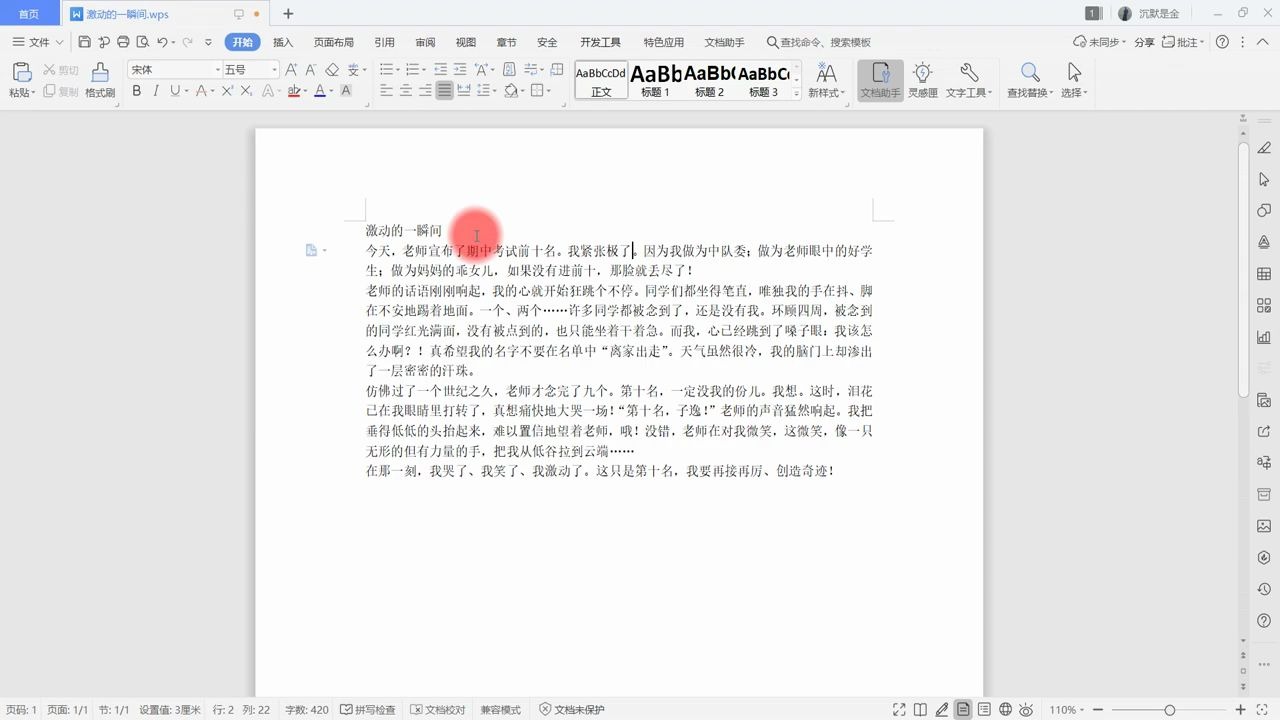Decrease font size with the A- icon
Viewport: 1280px width, 720px height.
[x=311, y=70]
